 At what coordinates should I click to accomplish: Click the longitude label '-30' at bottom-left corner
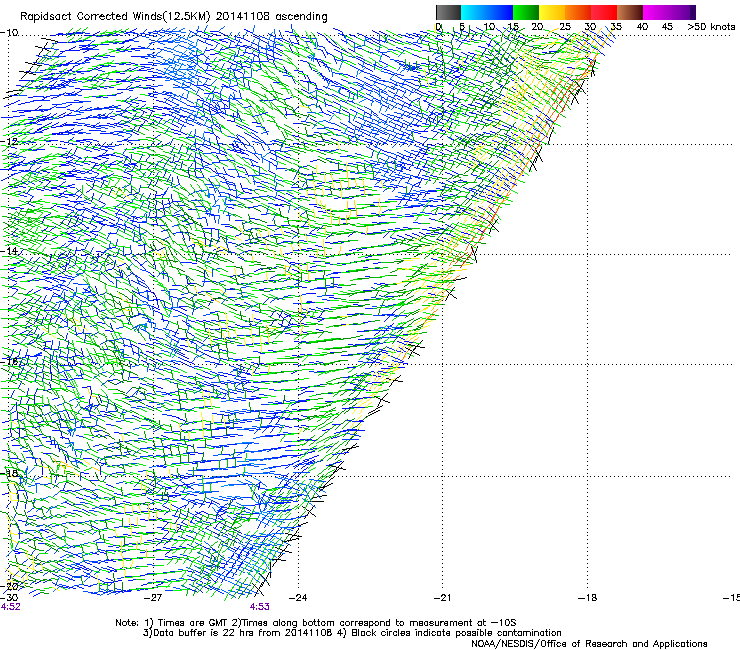[9, 598]
